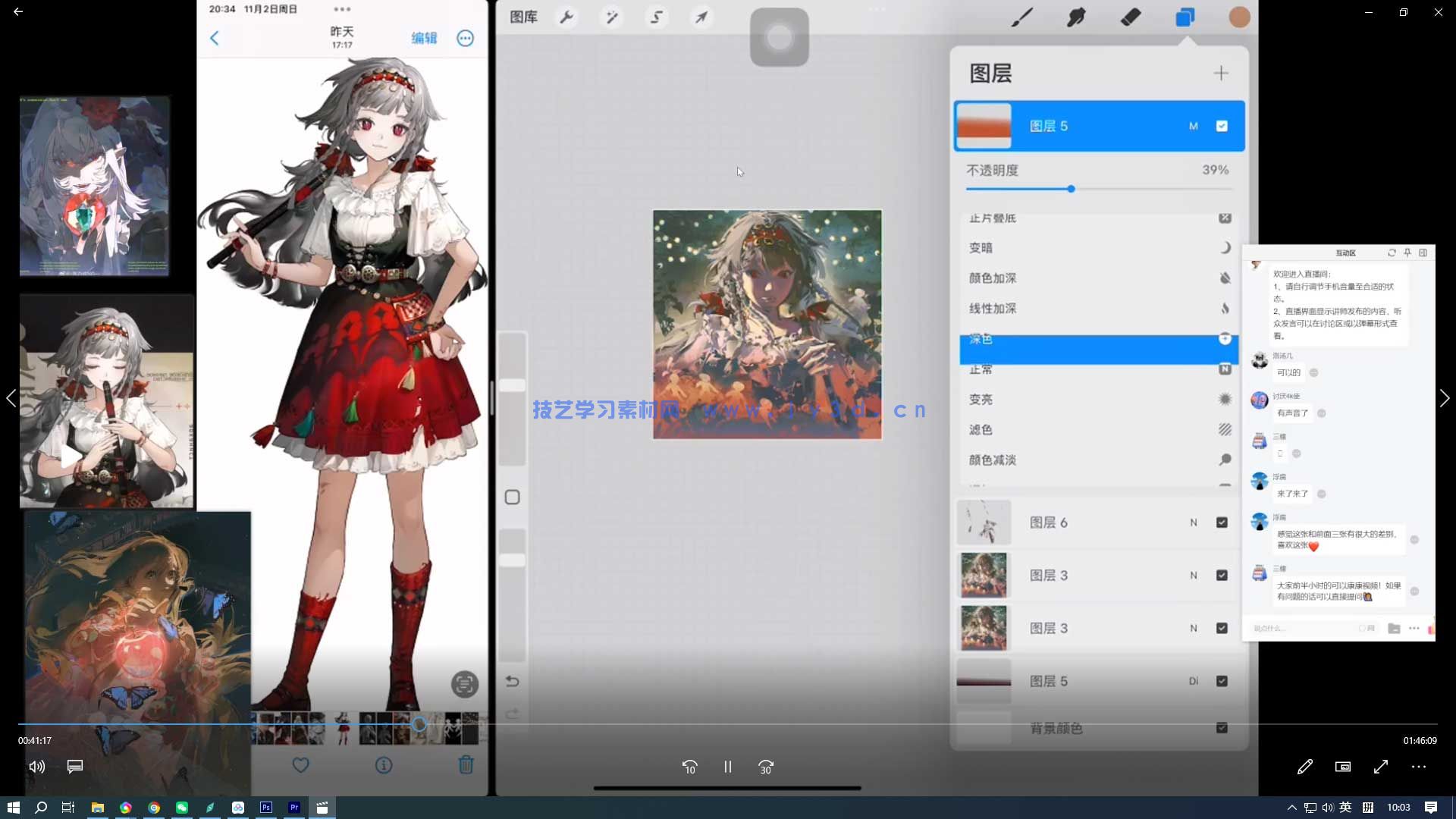Select the Brush tool

(x=1022, y=17)
